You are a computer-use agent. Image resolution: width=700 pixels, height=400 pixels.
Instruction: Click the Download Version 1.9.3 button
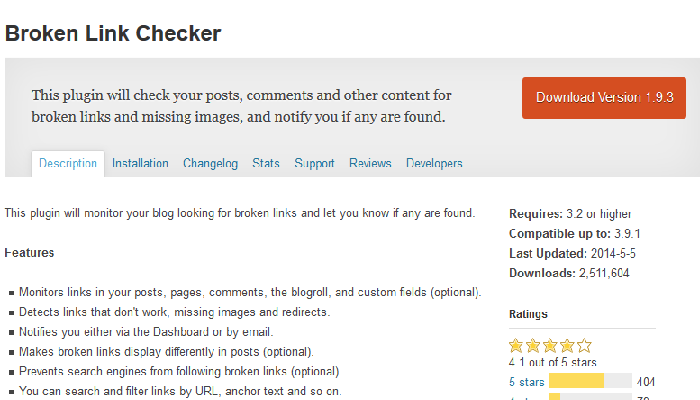click(x=604, y=98)
